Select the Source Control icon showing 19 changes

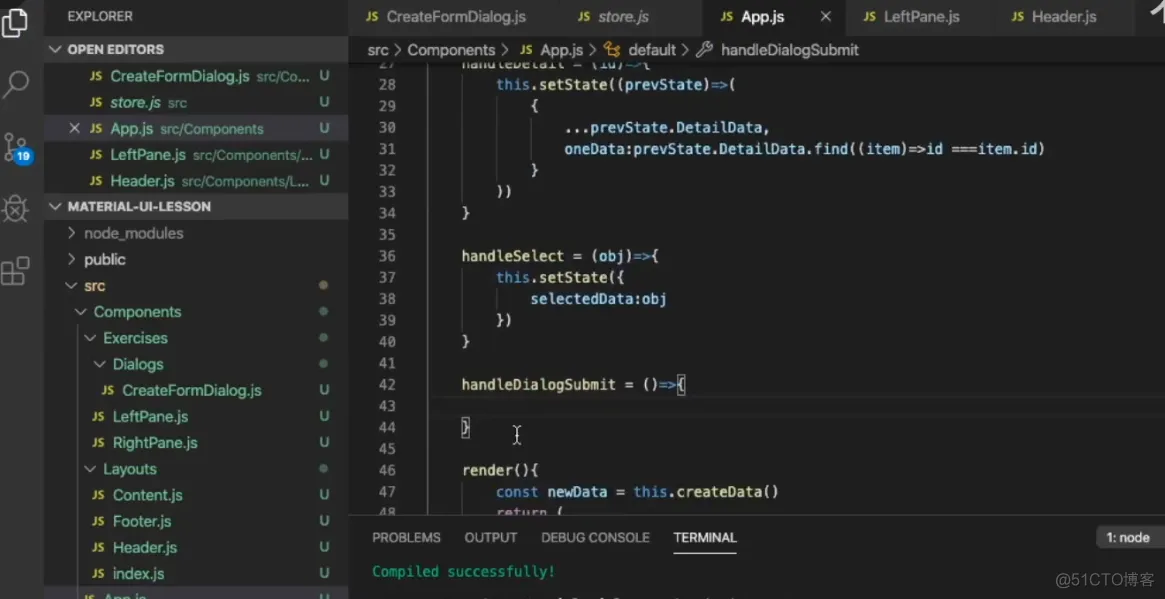16,145
